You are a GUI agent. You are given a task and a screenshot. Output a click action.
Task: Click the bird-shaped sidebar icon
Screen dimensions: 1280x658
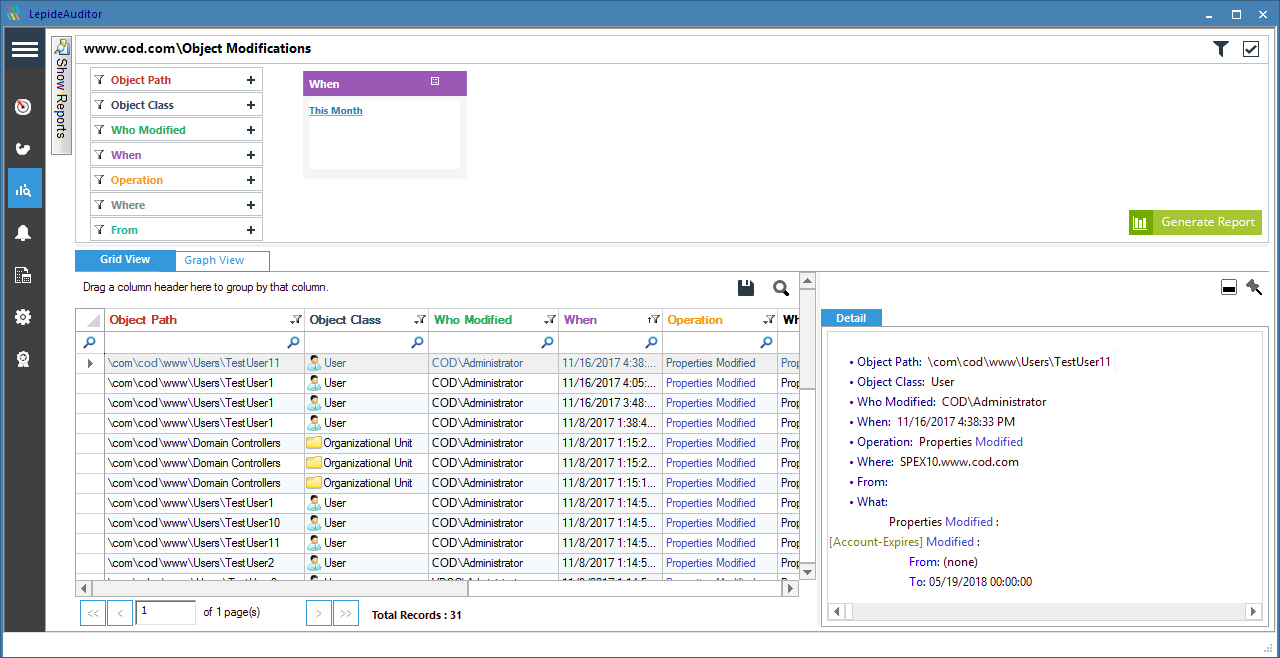(x=24, y=149)
